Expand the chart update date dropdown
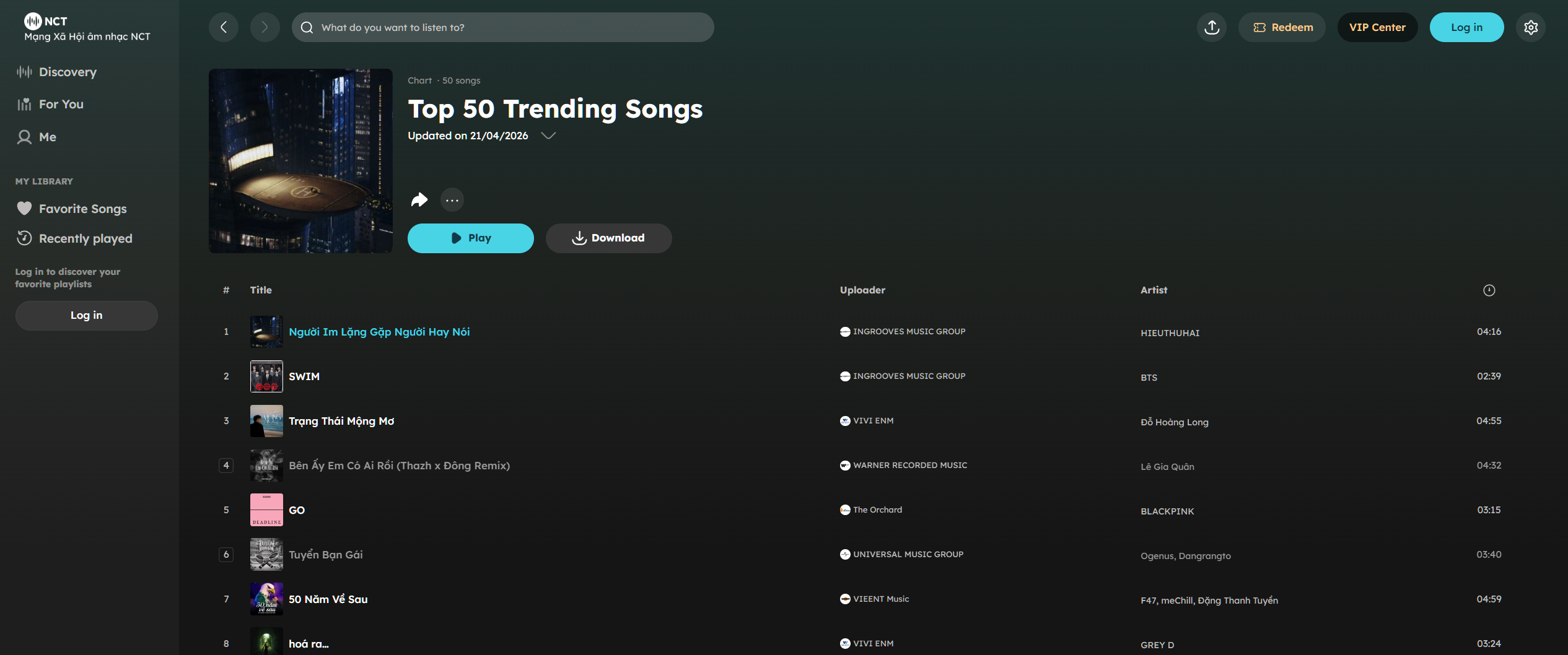Screen dimensions: 1568x655 [548, 136]
